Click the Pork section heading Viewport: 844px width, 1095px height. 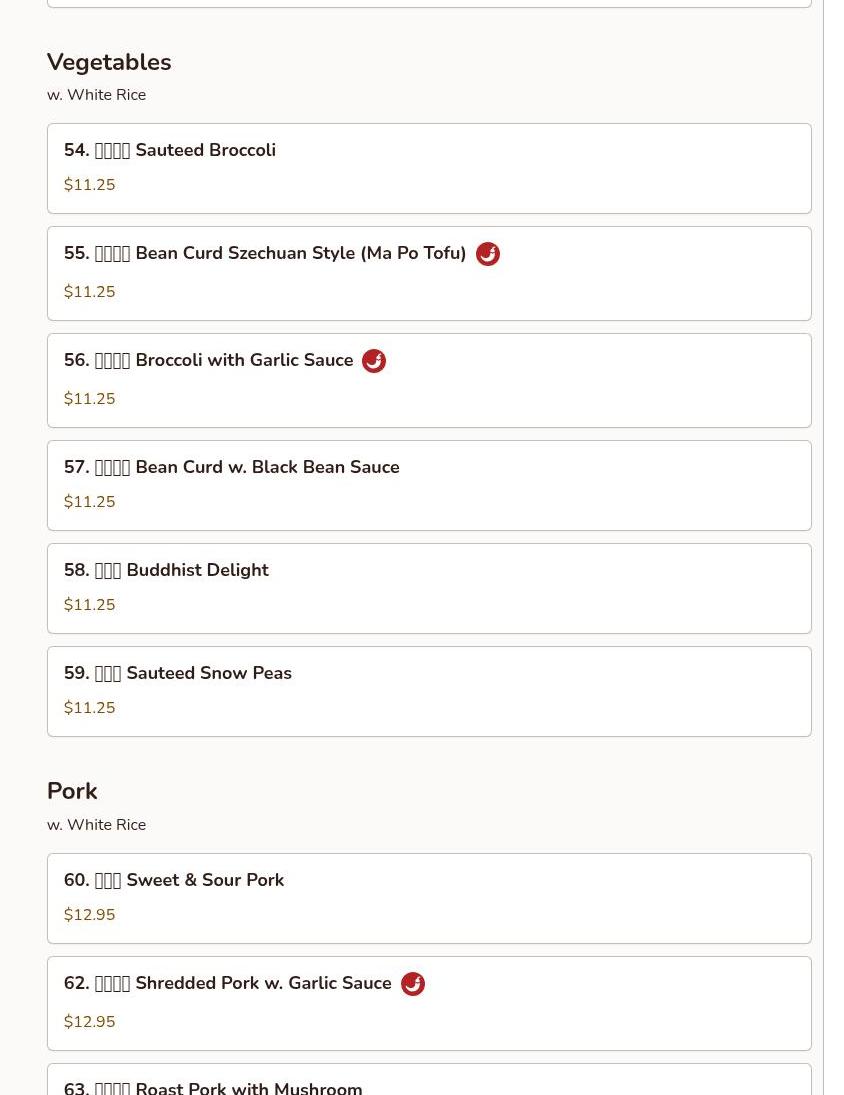72,791
